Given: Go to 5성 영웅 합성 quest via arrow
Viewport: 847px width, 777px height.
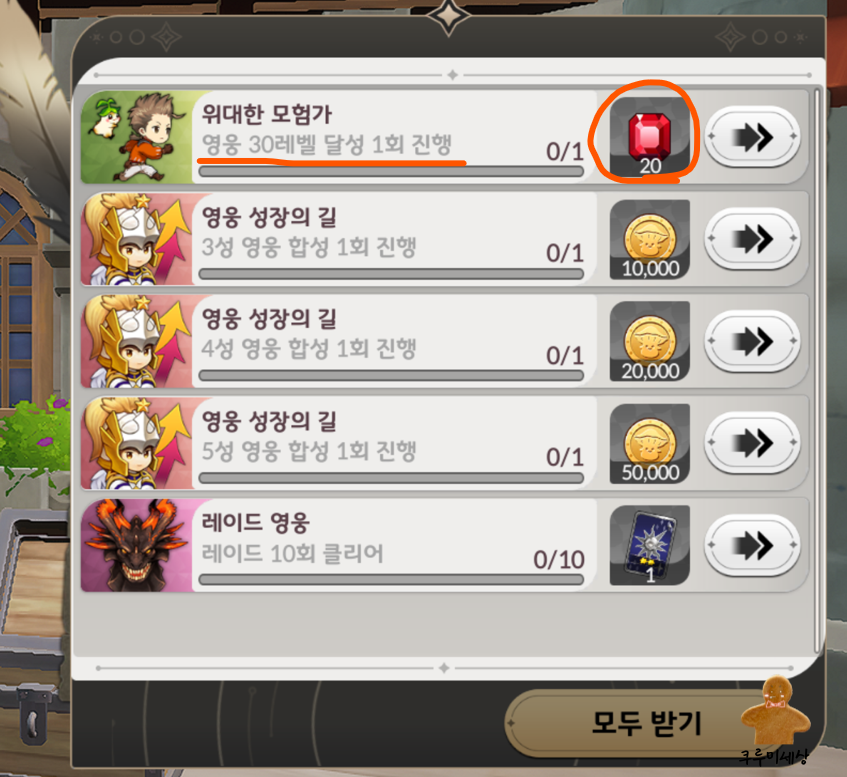Looking at the screenshot, I should click(x=752, y=443).
